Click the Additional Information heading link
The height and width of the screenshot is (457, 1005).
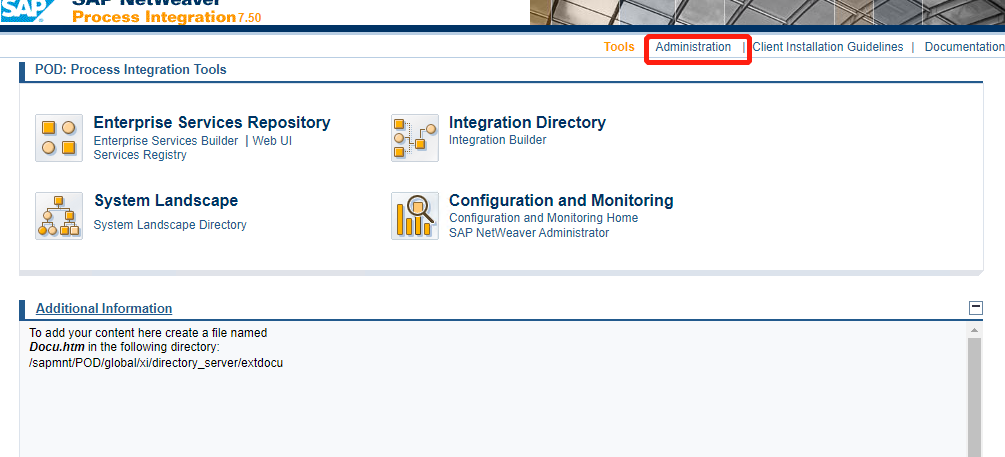(104, 308)
